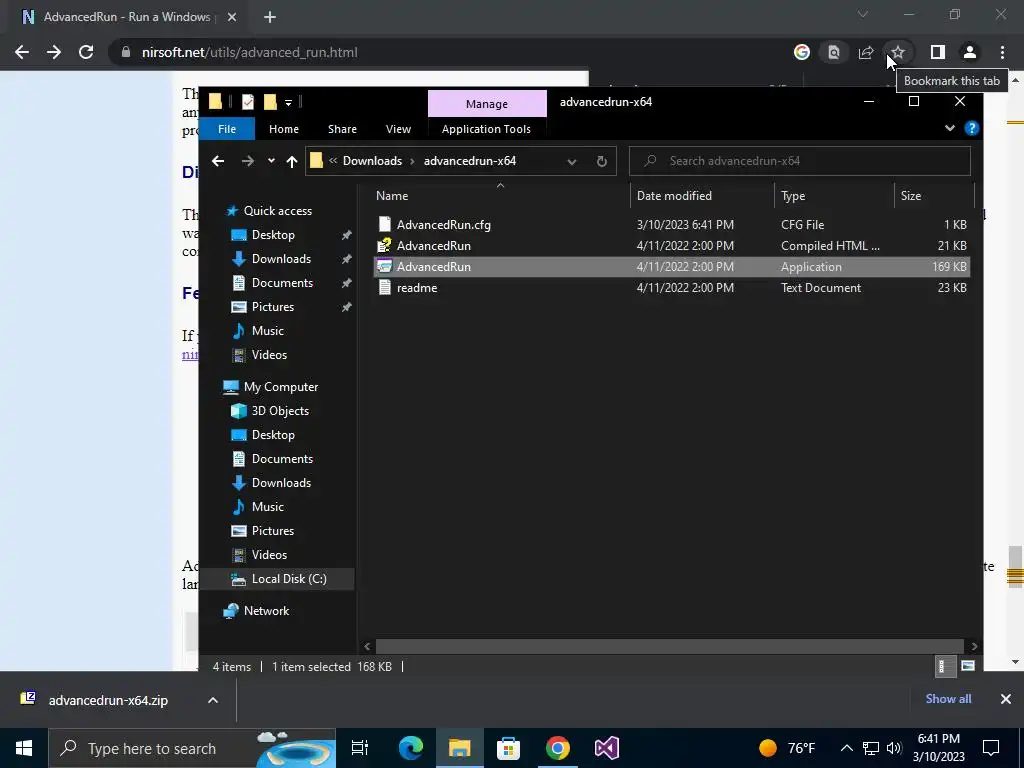Open the File menu in Explorer
The image size is (1024, 768).
click(x=227, y=129)
